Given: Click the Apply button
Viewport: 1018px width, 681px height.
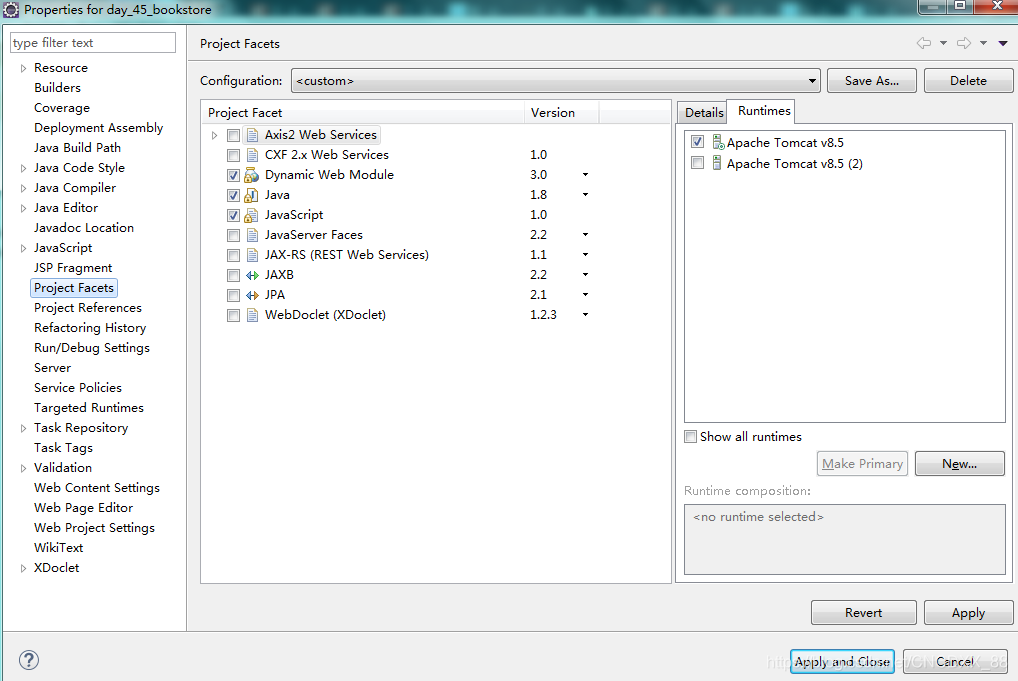Looking at the screenshot, I should (968, 612).
